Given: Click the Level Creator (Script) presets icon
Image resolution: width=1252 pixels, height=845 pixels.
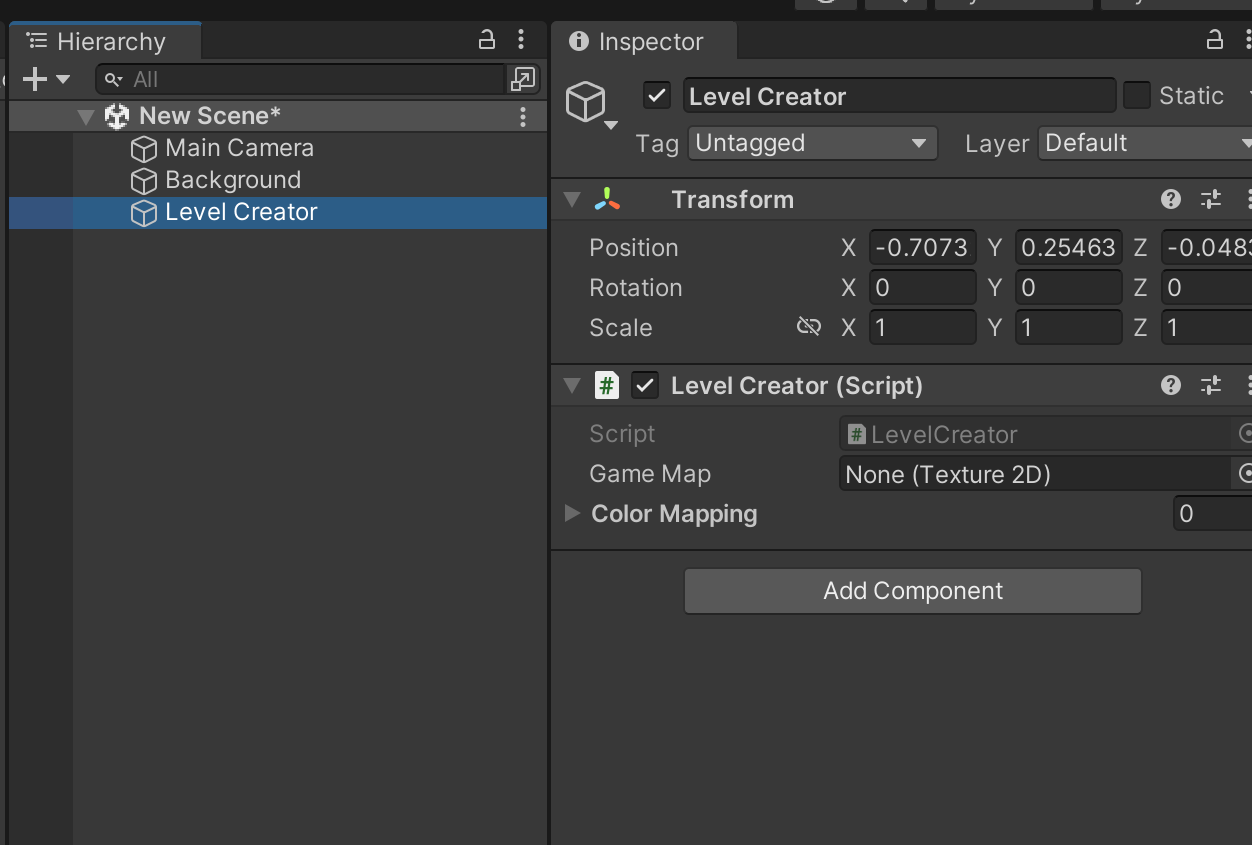Looking at the screenshot, I should (x=1210, y=385).
